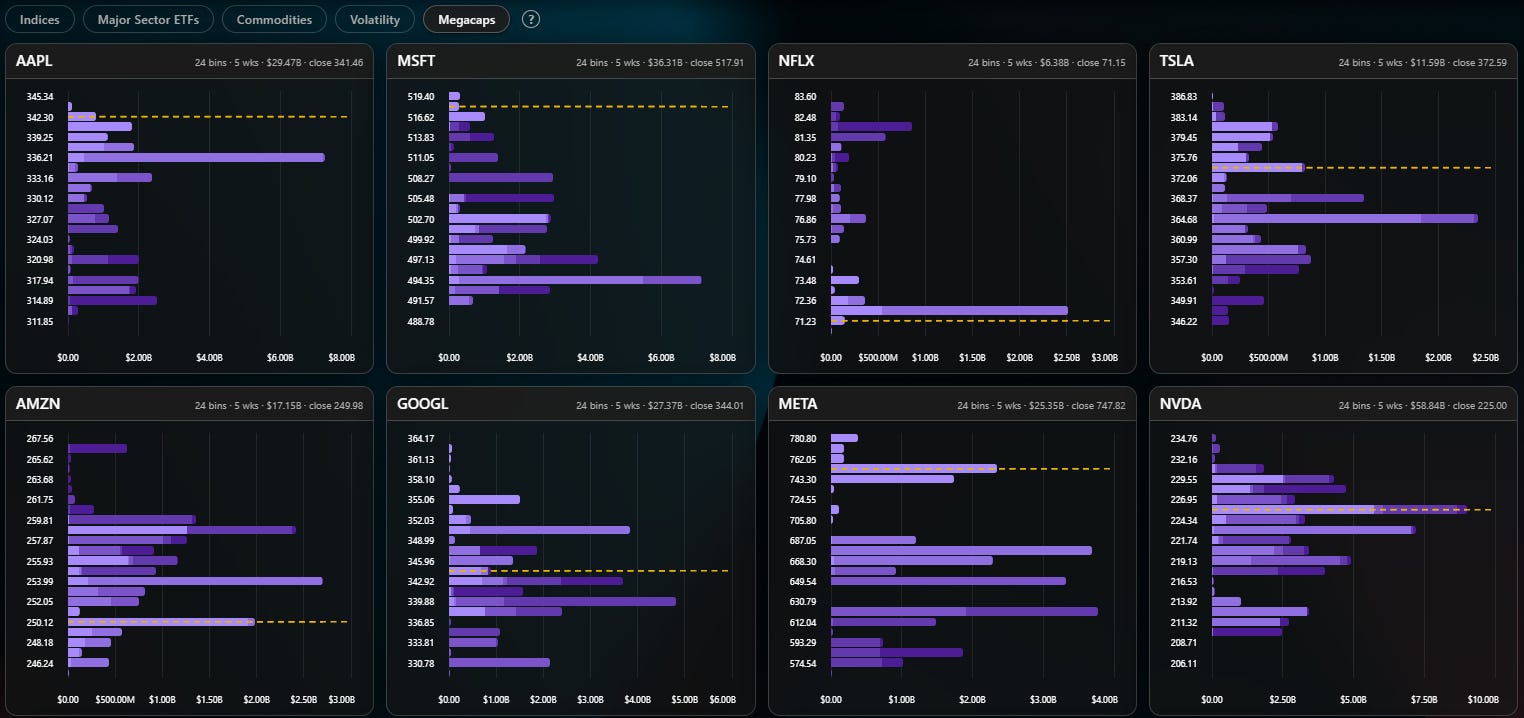Click the AAPL chart title
Screen dimensions: 1524x718
[34, 61]
